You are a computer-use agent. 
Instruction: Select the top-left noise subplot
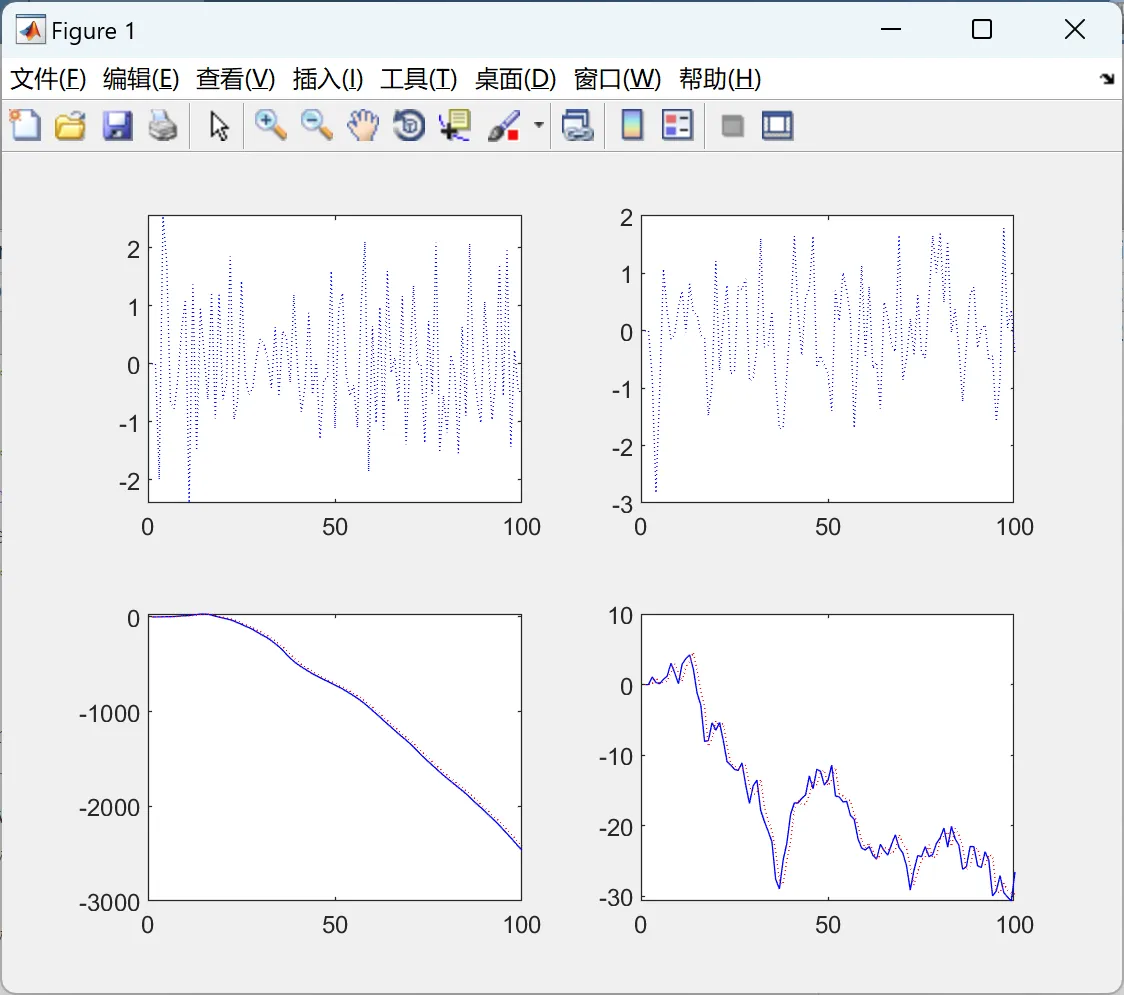click(x=335, y=358)
